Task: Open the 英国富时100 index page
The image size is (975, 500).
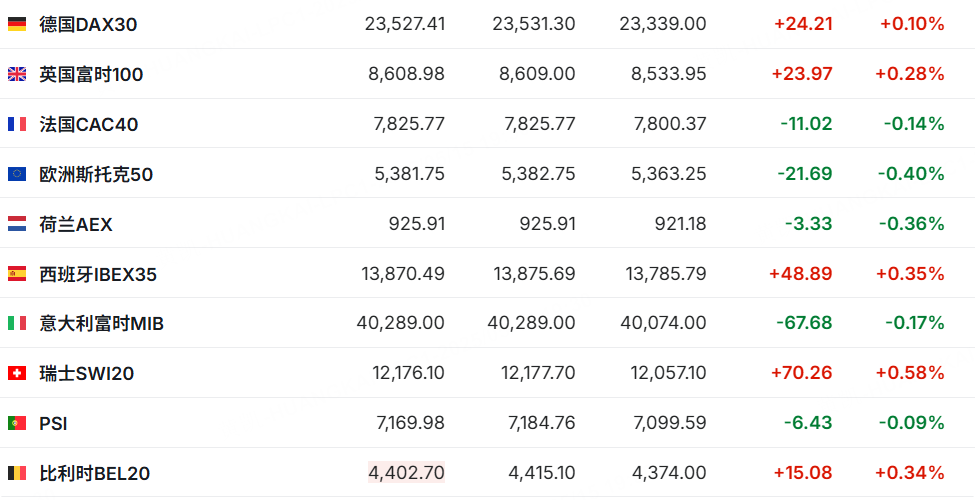Action: (91, 74)
